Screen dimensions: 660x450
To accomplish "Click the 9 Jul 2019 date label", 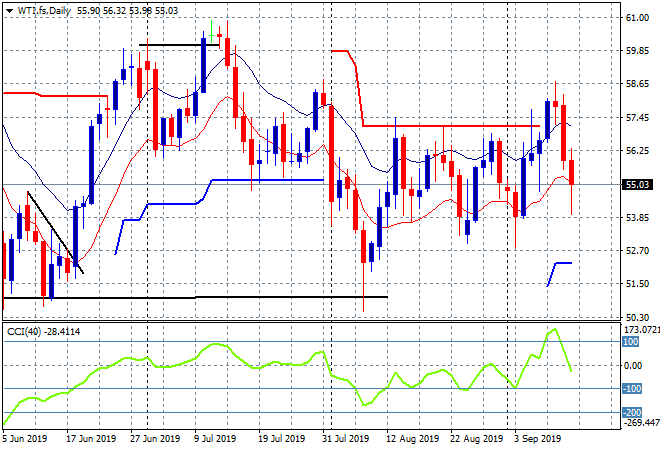I will pos(215,439).
